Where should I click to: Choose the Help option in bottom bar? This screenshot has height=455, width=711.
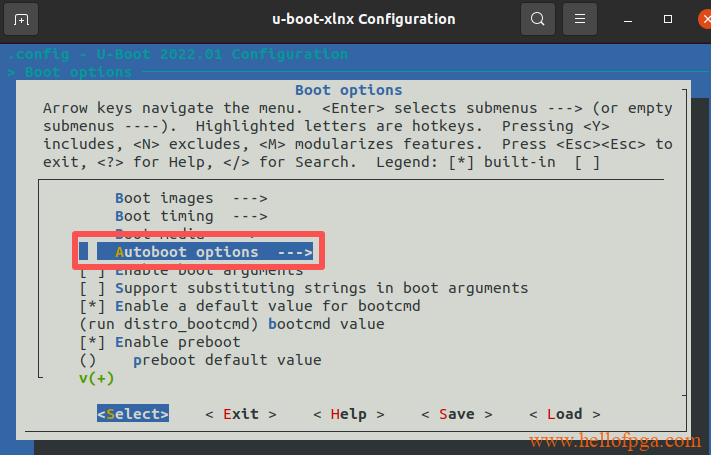(348, 414)
